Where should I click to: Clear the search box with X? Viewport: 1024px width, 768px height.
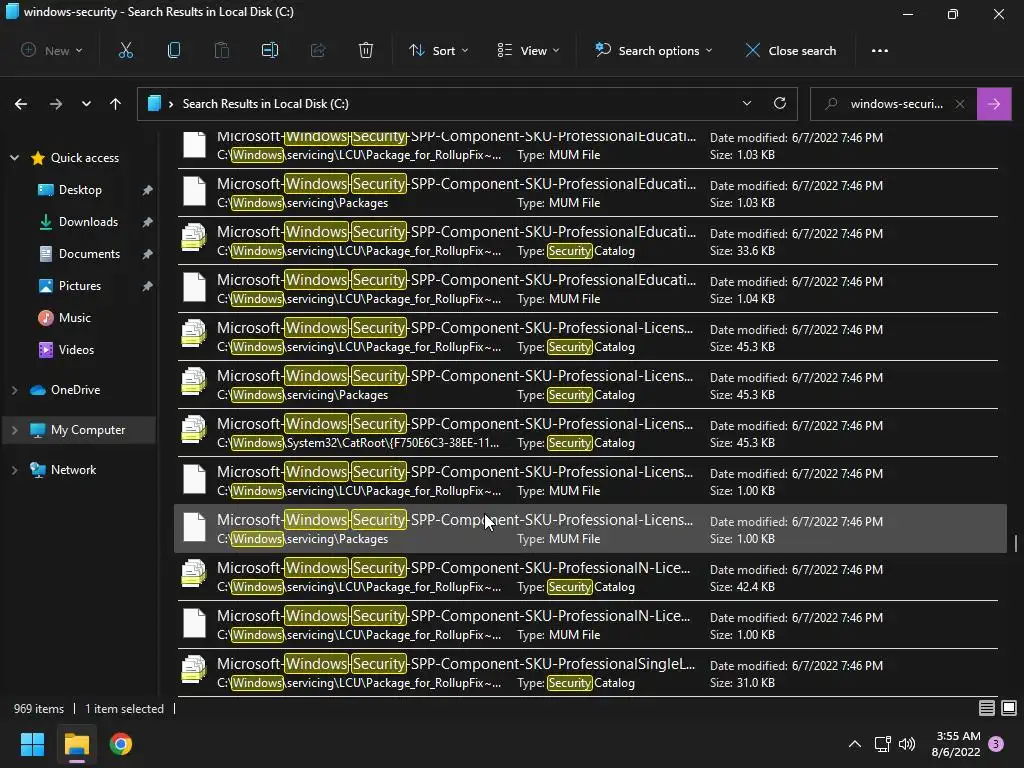click(960, 104)
